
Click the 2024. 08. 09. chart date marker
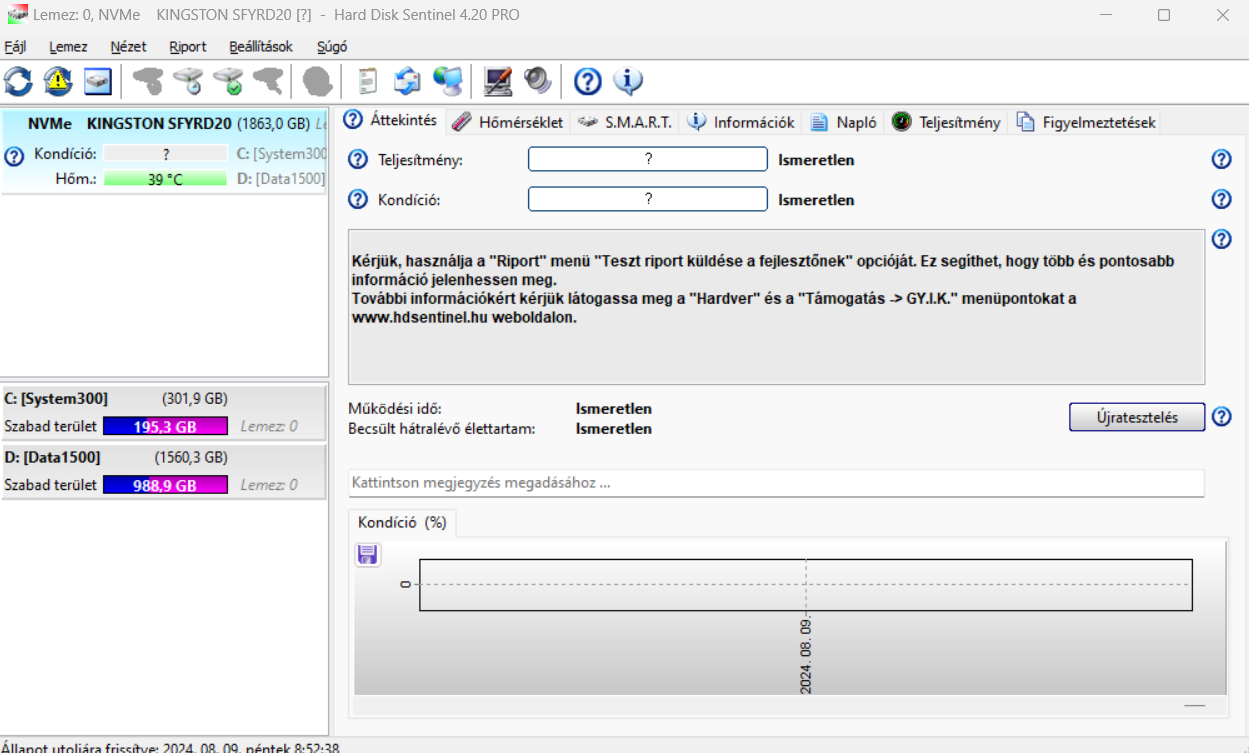(806, 655)
